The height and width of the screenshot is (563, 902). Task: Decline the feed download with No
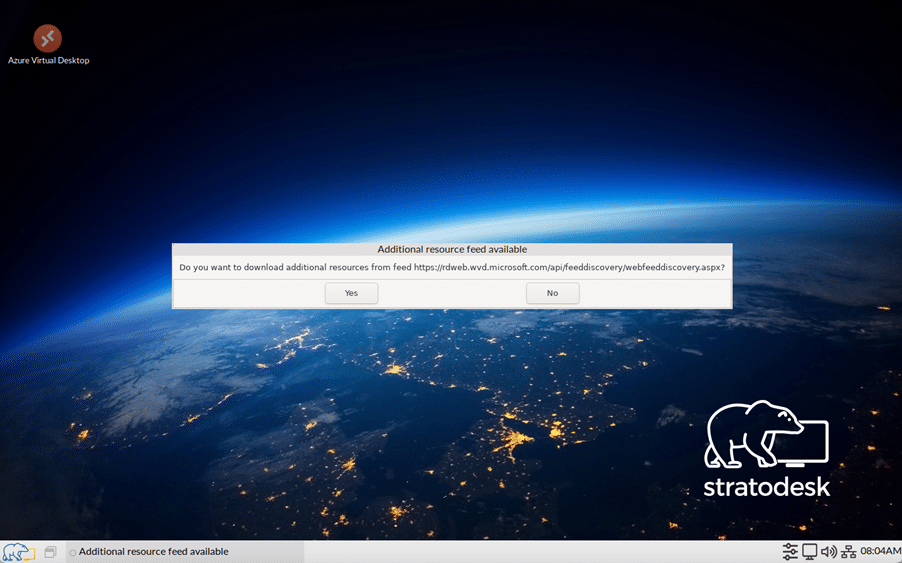click(552, 293)
